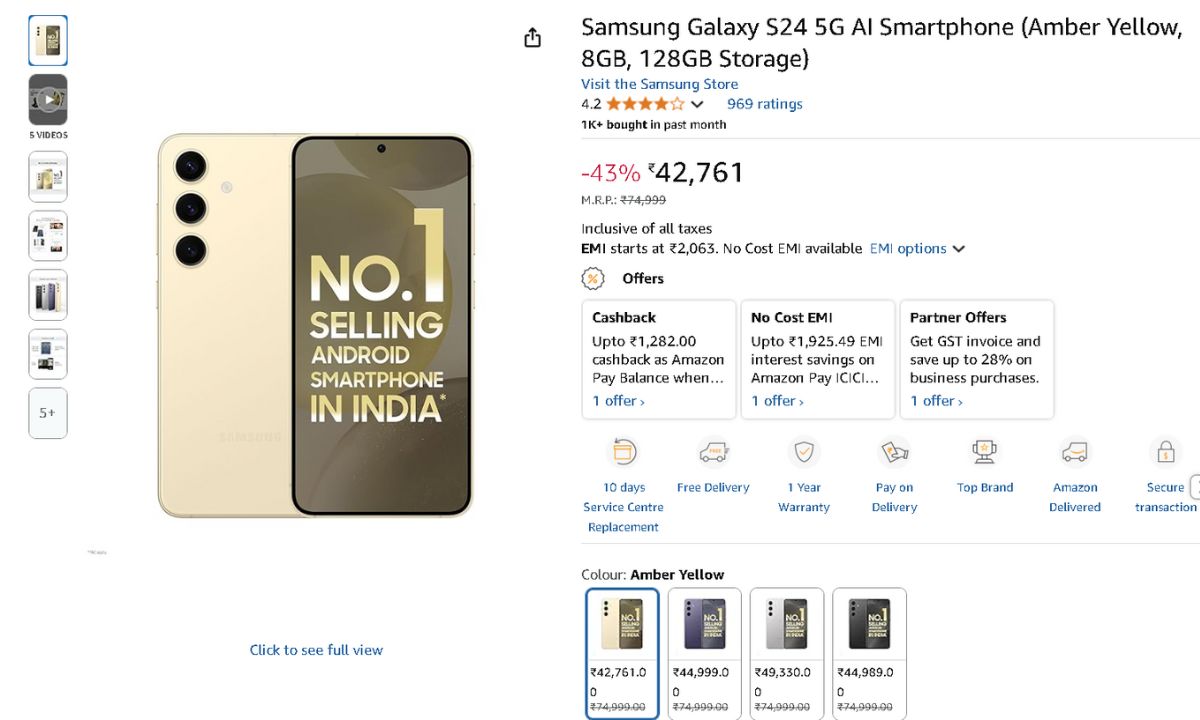Click the Top Brand trophy icon
Viewport: 1200px width, 720px height.
[985, 452]
